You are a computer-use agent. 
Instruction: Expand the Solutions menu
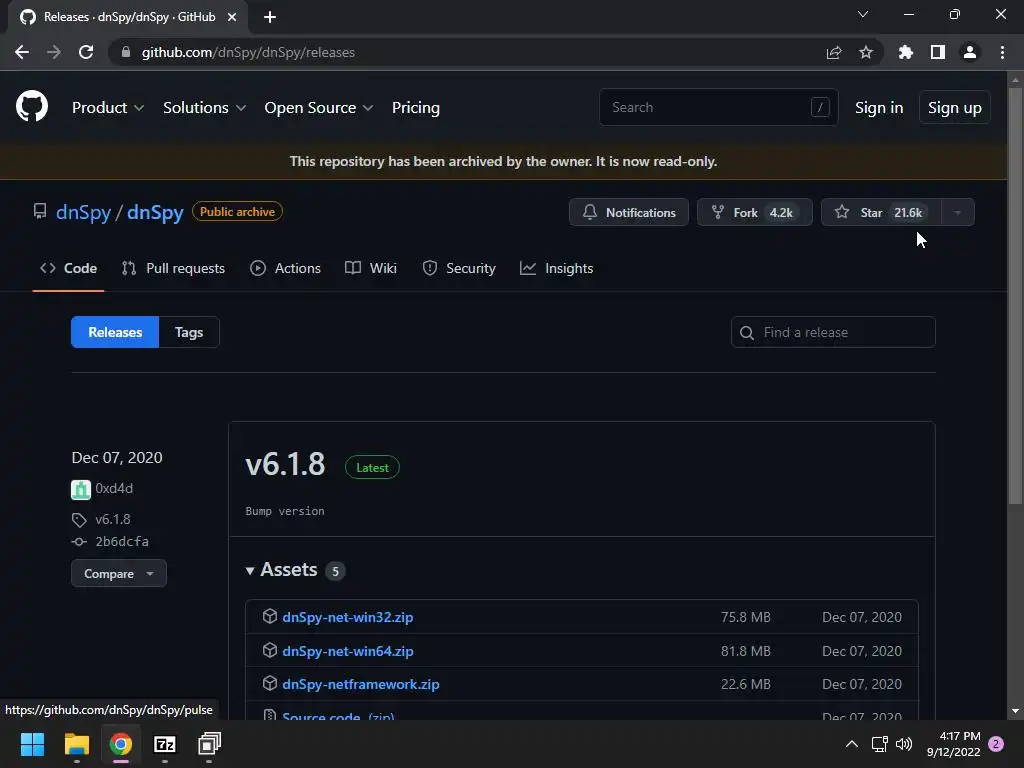204,108
